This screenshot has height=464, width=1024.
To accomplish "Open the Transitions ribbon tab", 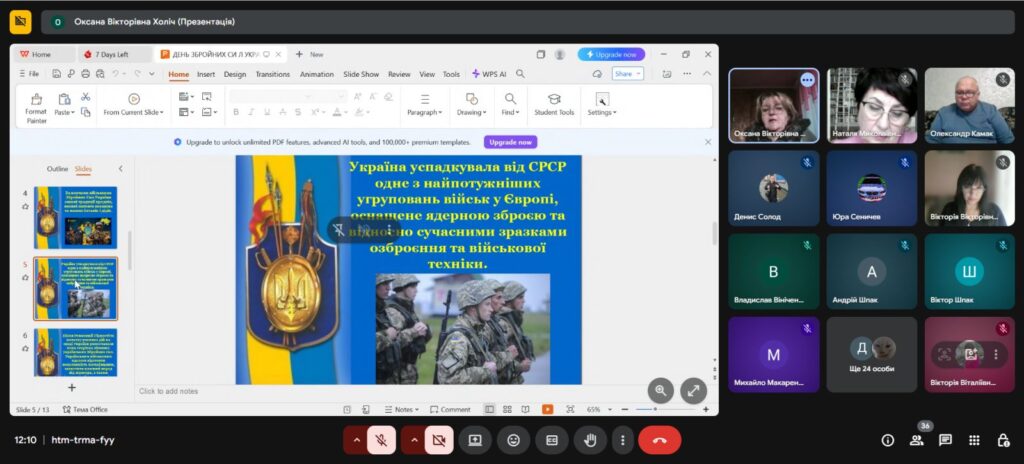I will (x=272, y=74).
